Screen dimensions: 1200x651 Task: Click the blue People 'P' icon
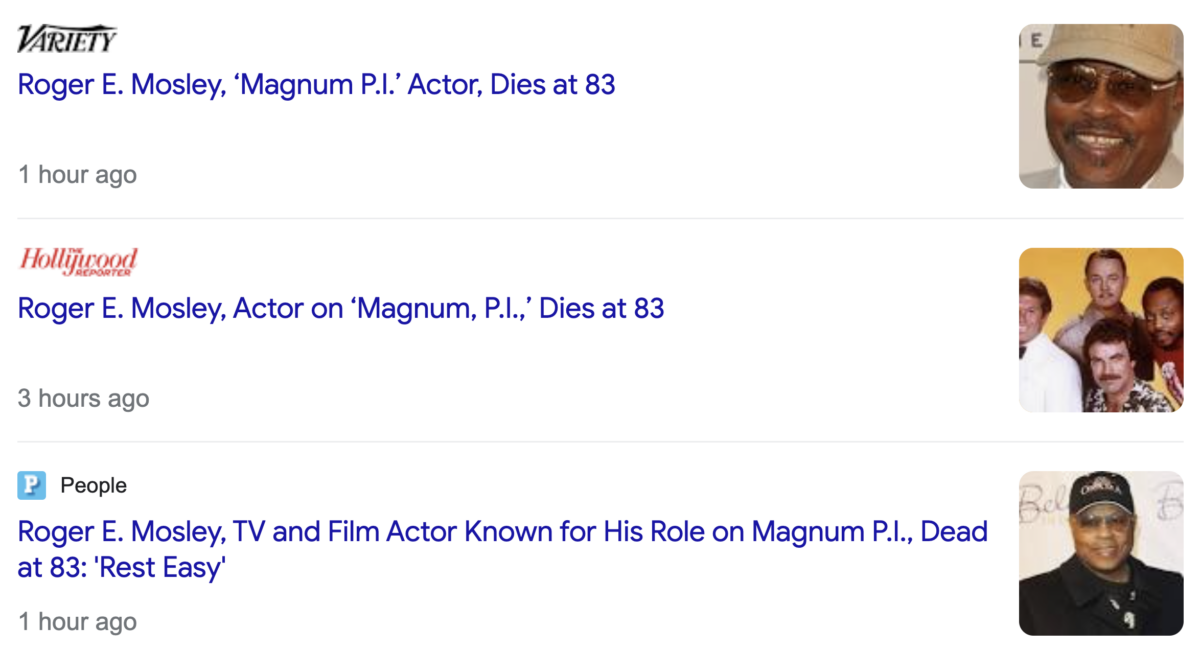click(32, 486)
